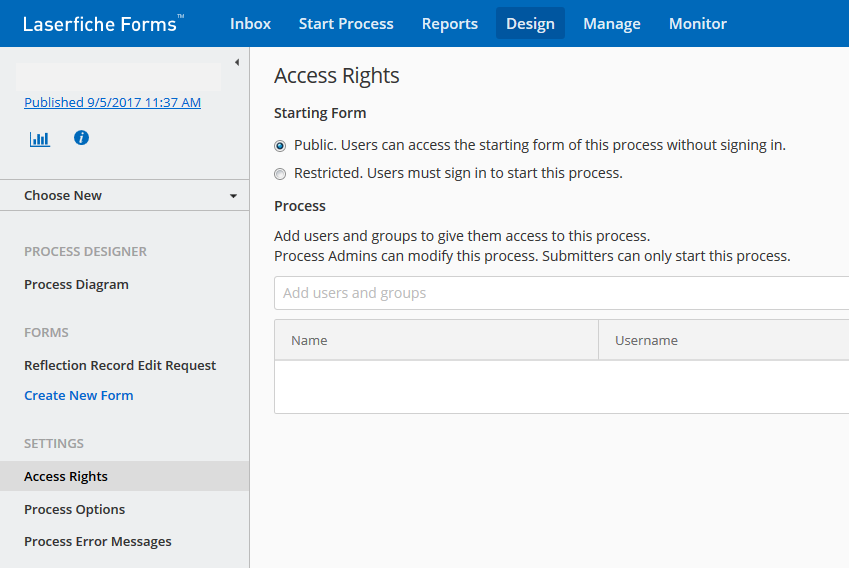This screenshot has width=849, height=568.
Task: Click Create New Form link
Action: point(79,396)
